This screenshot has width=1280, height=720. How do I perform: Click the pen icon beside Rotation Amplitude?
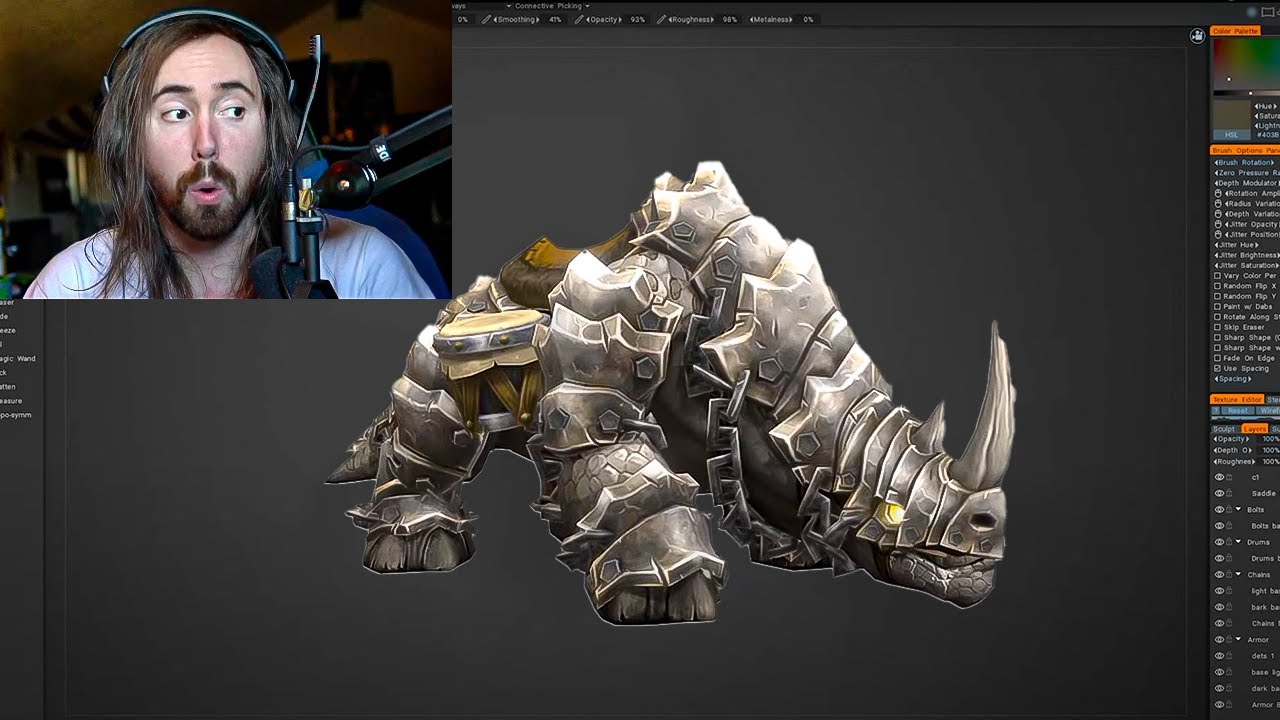pyautogui.click(x=1218, y=193)
